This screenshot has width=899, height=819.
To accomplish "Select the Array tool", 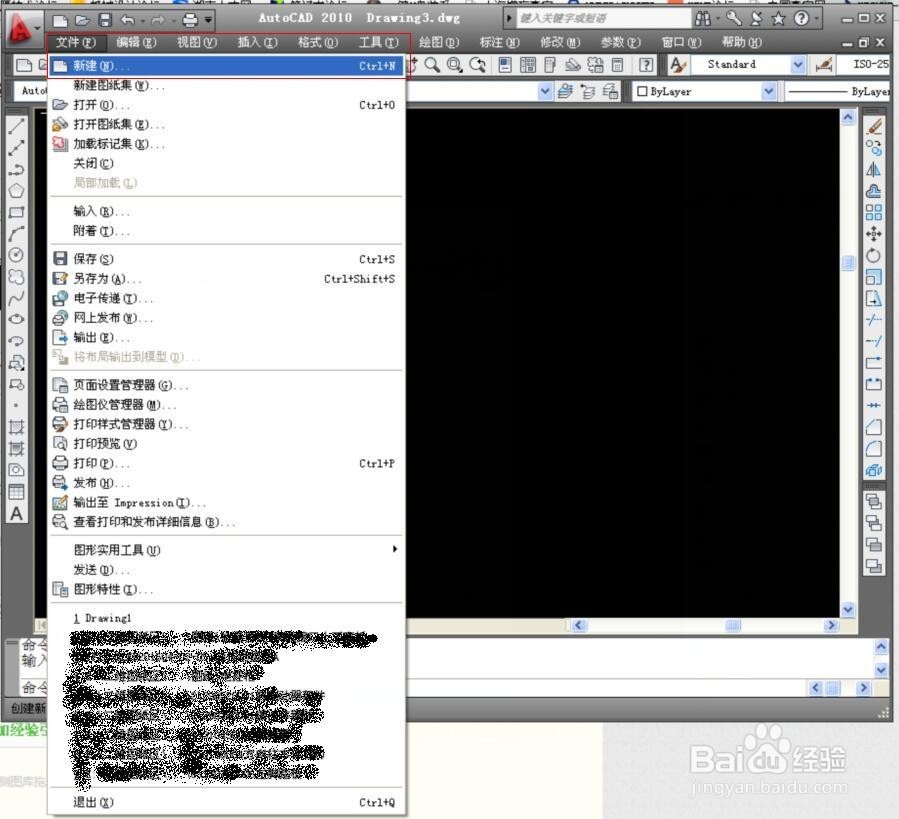I will [874, 212].
